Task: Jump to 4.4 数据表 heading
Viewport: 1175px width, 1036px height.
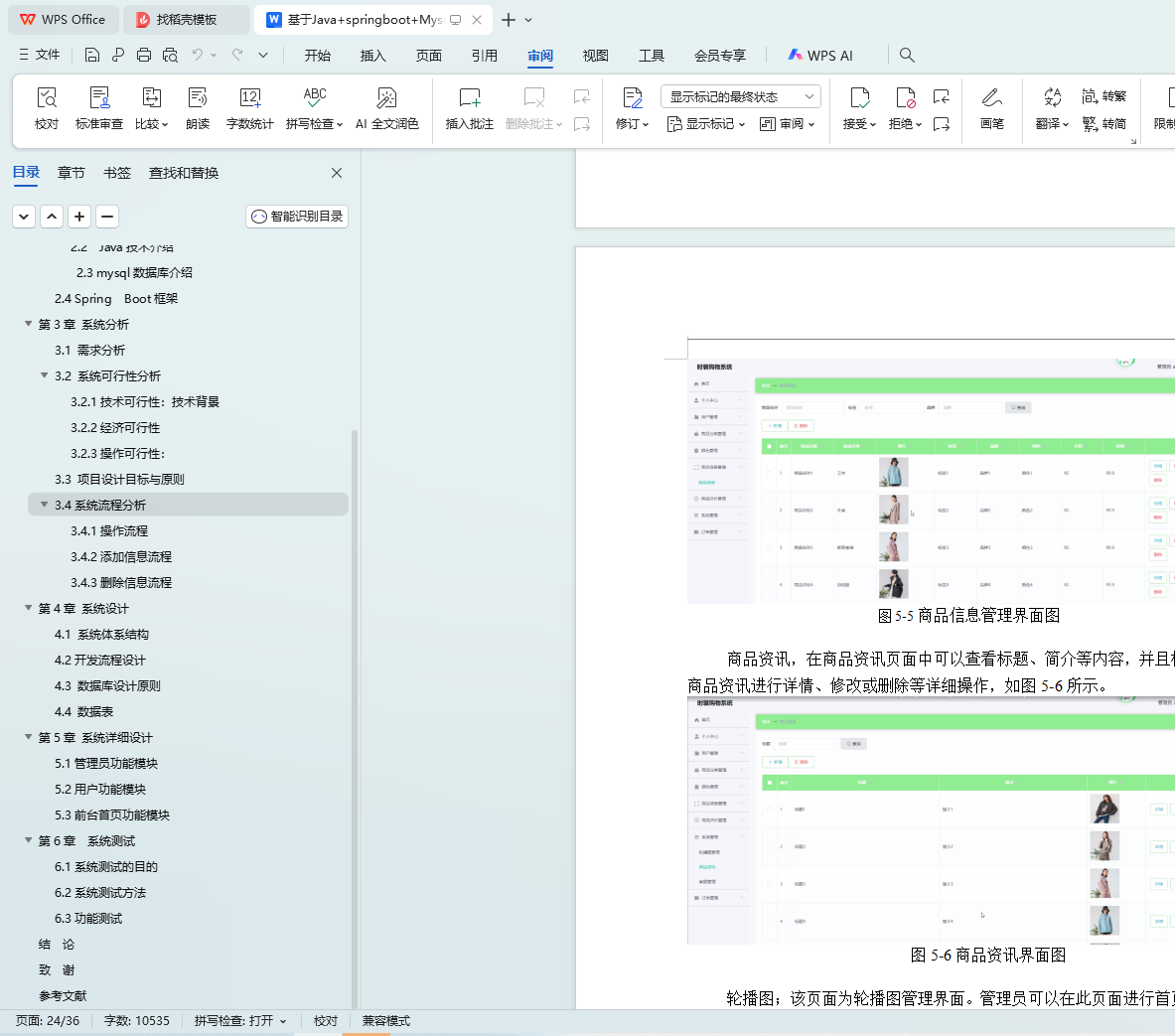Action: [83, 711]
